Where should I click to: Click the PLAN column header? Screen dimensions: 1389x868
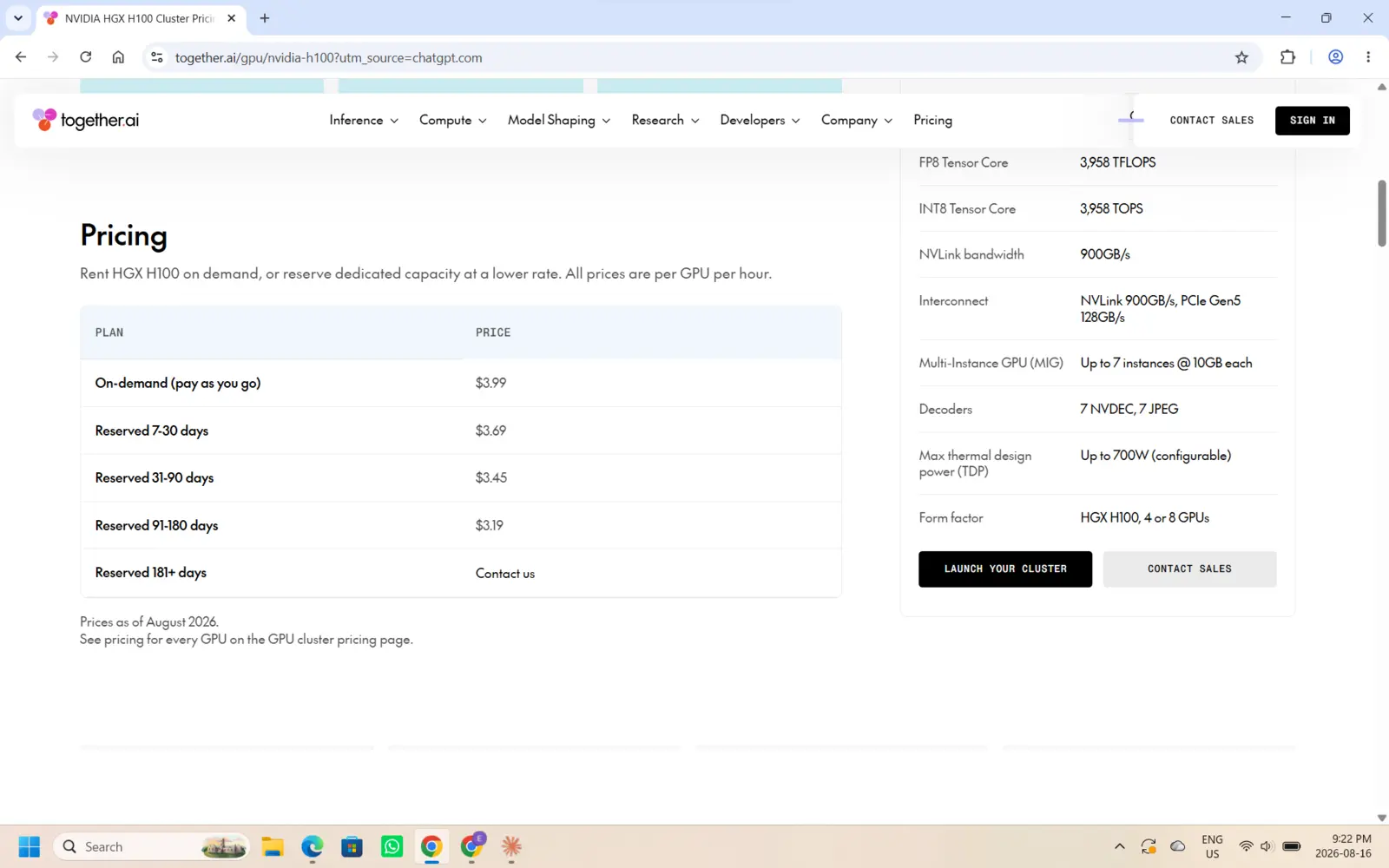(109, 332)
